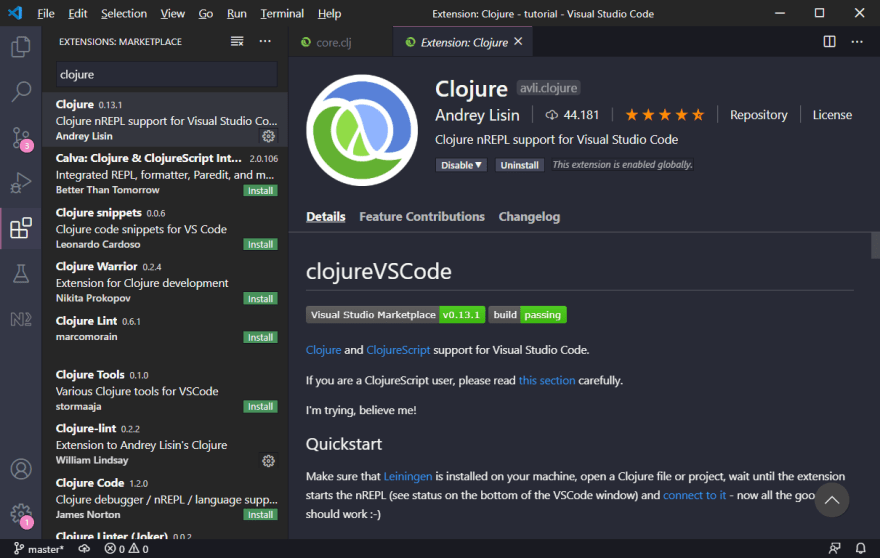The image size is (880, 558).
Task: Switch to the core.clj tab
Action: [333, 42]
